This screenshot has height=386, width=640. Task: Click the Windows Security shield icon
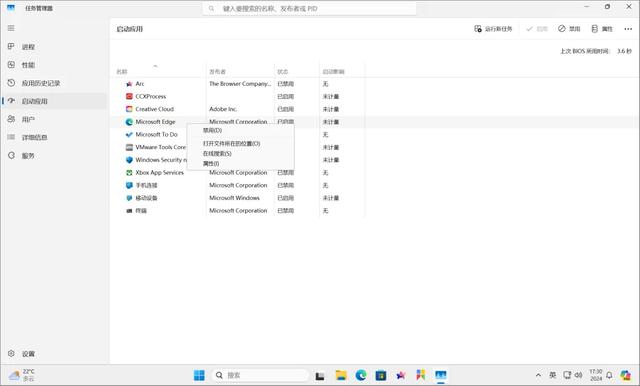(129, 160)
